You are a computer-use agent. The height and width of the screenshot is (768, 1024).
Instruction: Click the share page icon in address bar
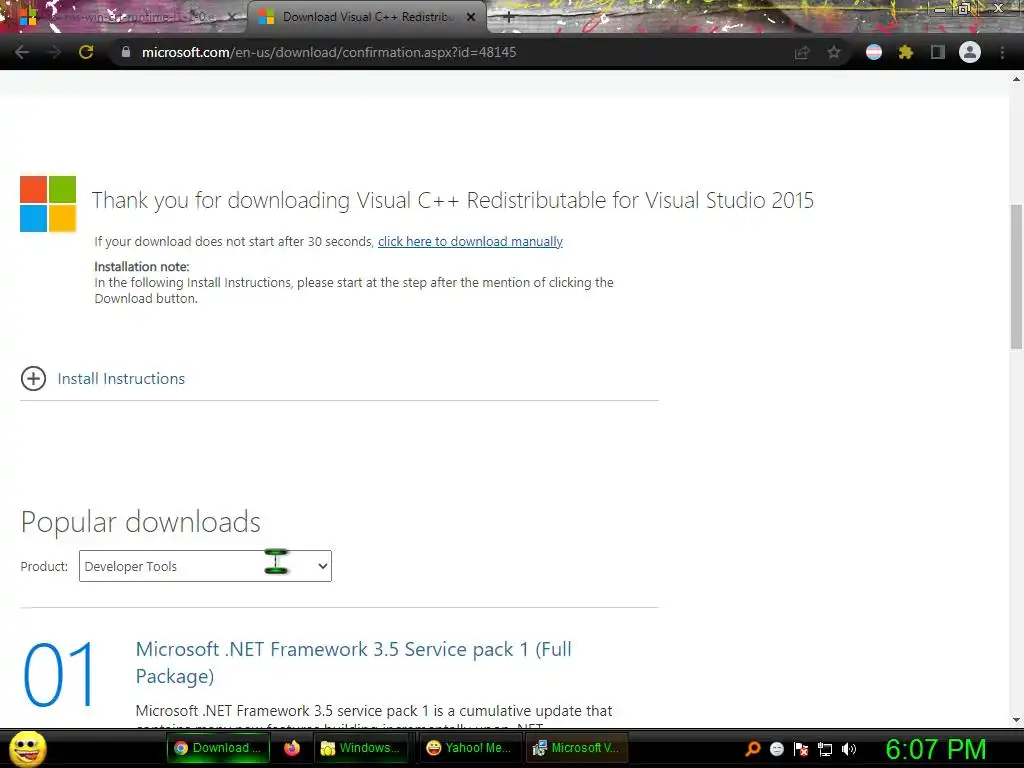802,52
